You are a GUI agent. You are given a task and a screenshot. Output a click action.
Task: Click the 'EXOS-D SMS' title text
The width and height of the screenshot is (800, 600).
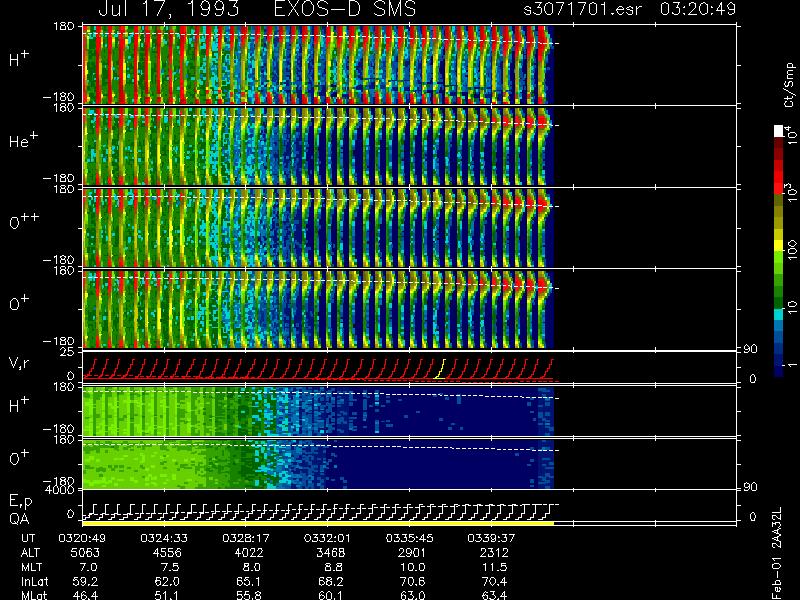(345, 9)
